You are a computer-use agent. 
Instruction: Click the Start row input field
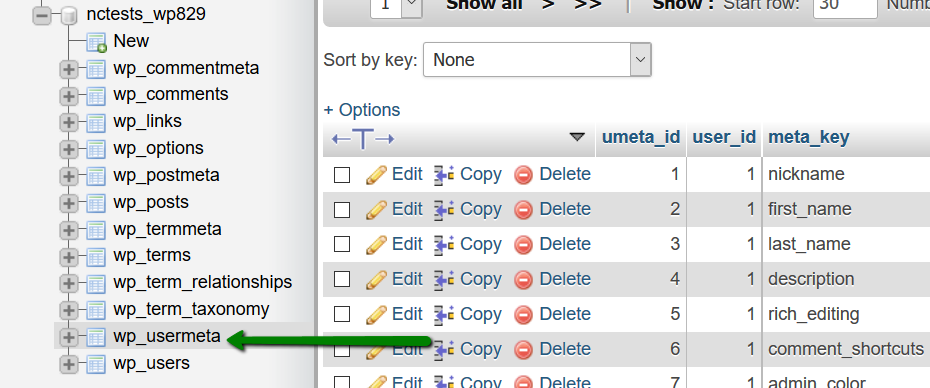pos(845,5)
